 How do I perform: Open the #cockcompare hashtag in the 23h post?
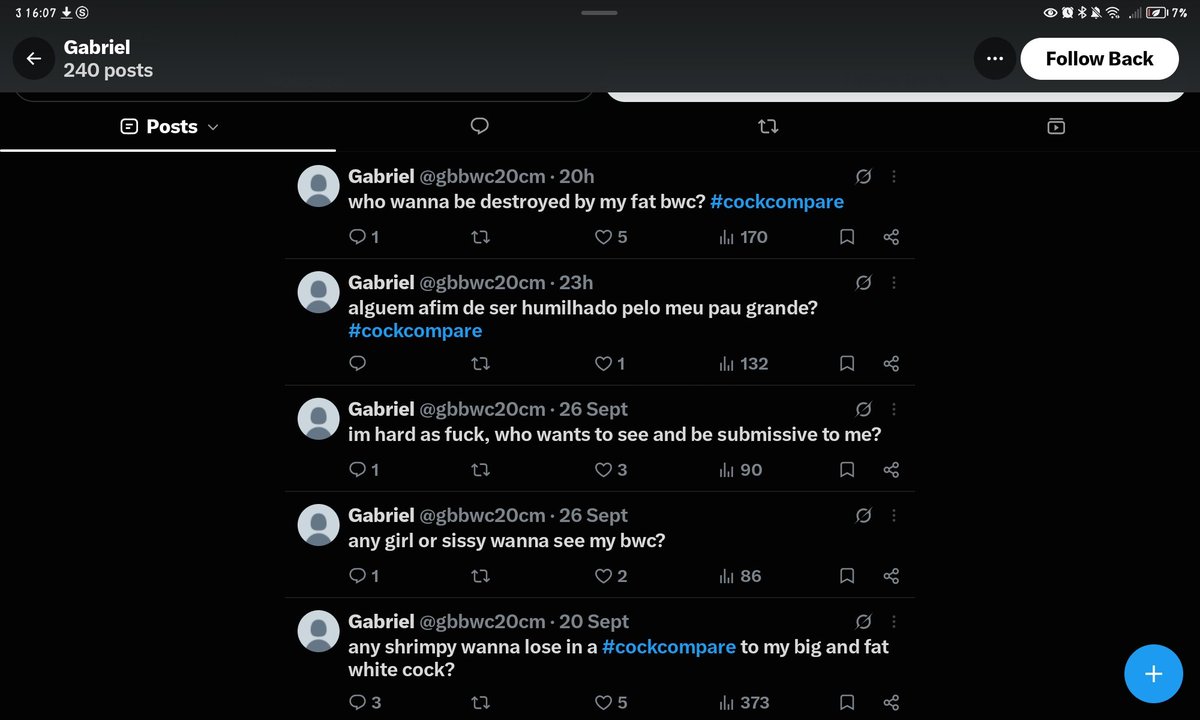415,331
